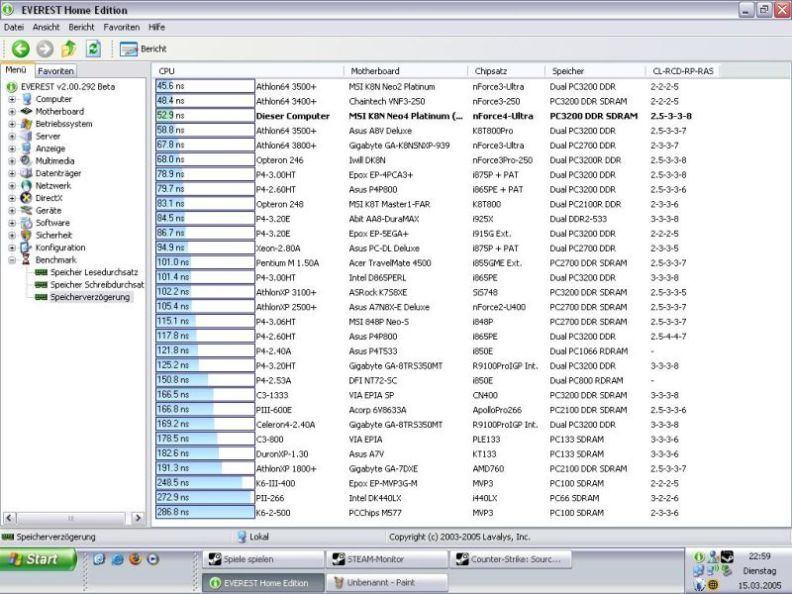Click the Start button
Image resolution: width=792 pixels, height=594 pixels.
[38, 559]
